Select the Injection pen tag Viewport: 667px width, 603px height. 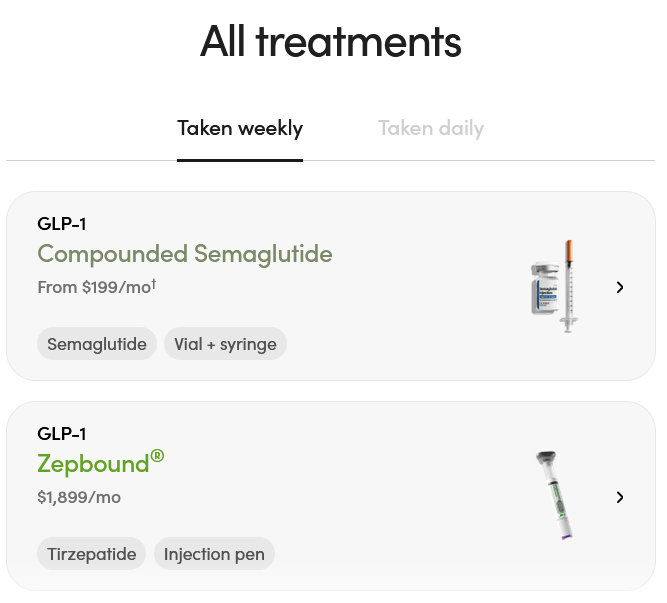214,554
